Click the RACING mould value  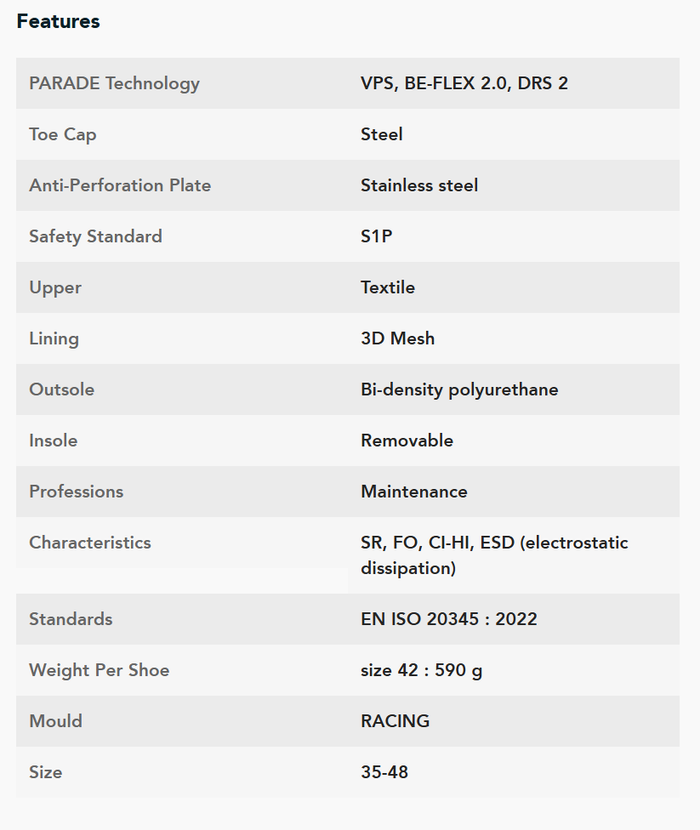click(x=395, y=721)
